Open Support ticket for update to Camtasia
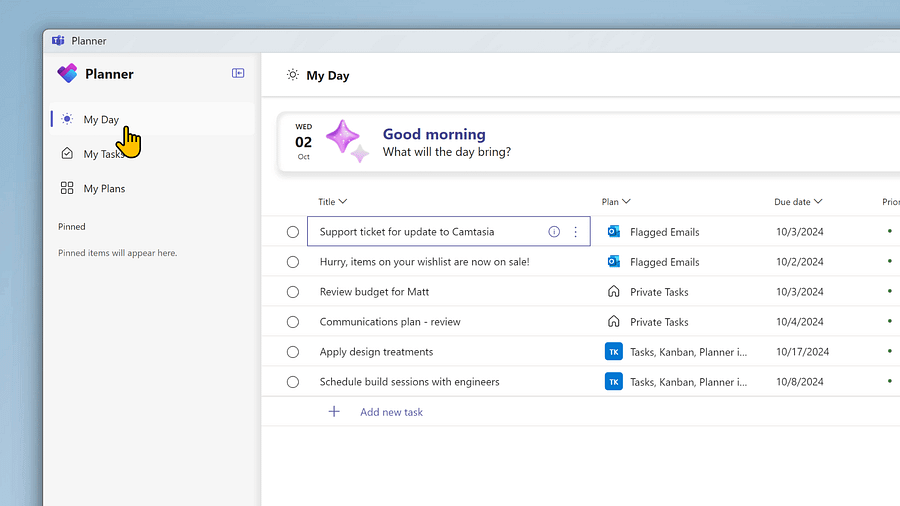This screenshot has height=506, width=900. tap(407, 232)
